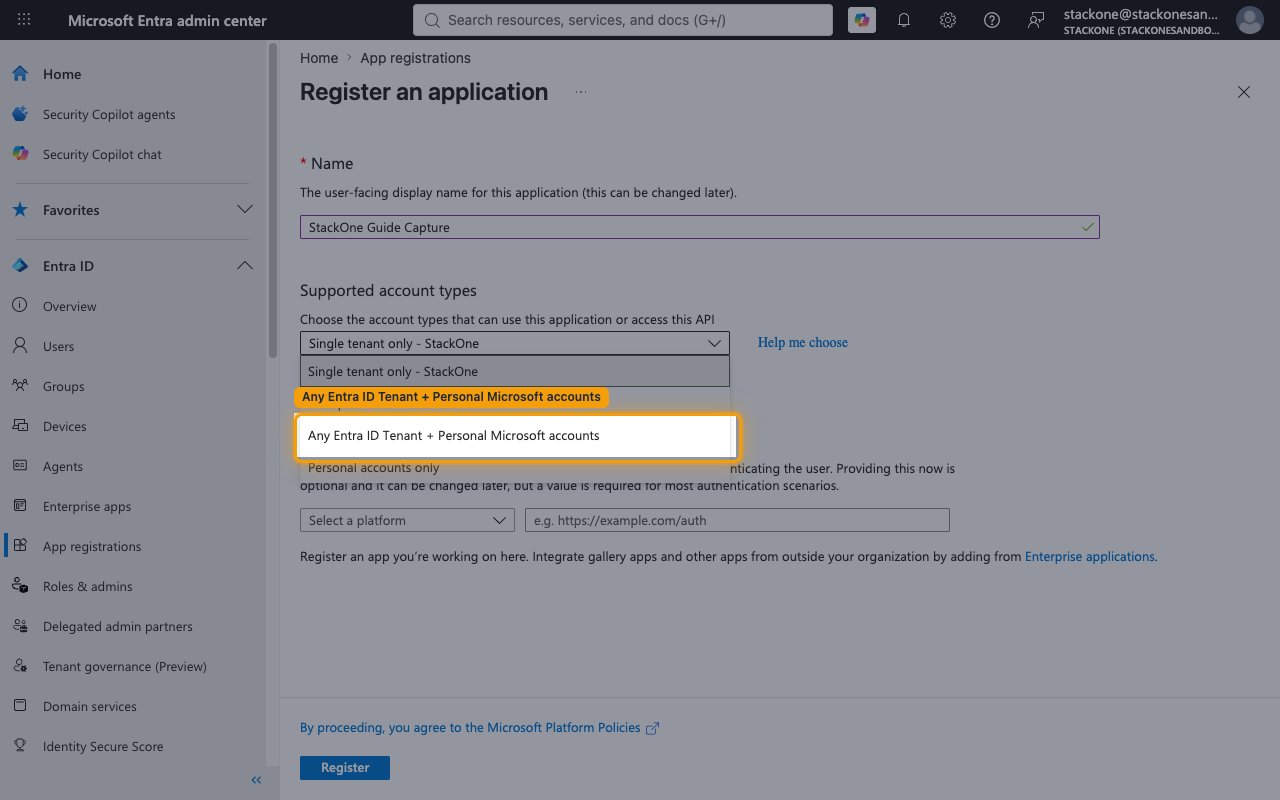This screenshot has height=800, width=1280.
Task: Open the feedback icon in header
Action: tap(1036, 20)
